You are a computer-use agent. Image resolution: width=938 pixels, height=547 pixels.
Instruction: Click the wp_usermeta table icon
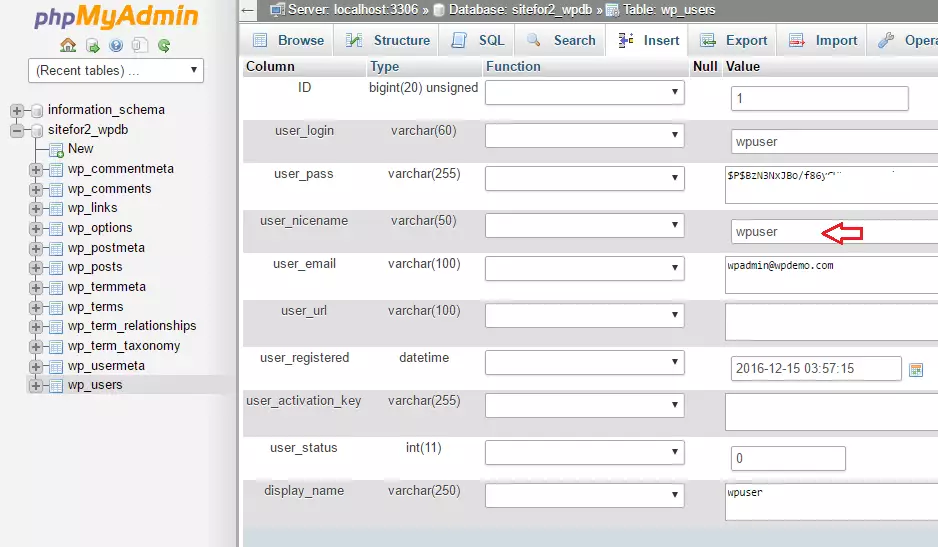56,366
